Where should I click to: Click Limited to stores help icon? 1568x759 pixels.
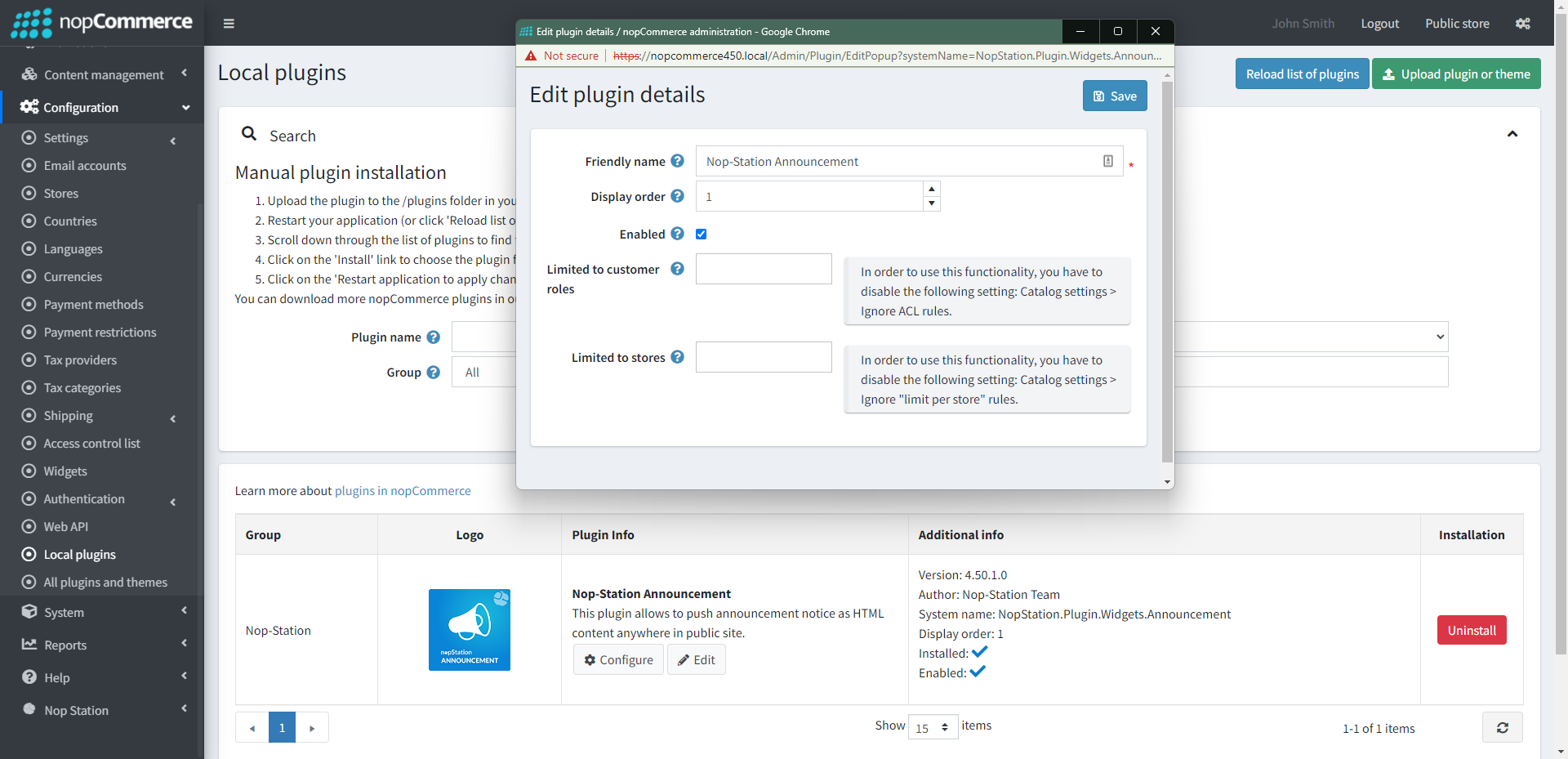[677, 357]
